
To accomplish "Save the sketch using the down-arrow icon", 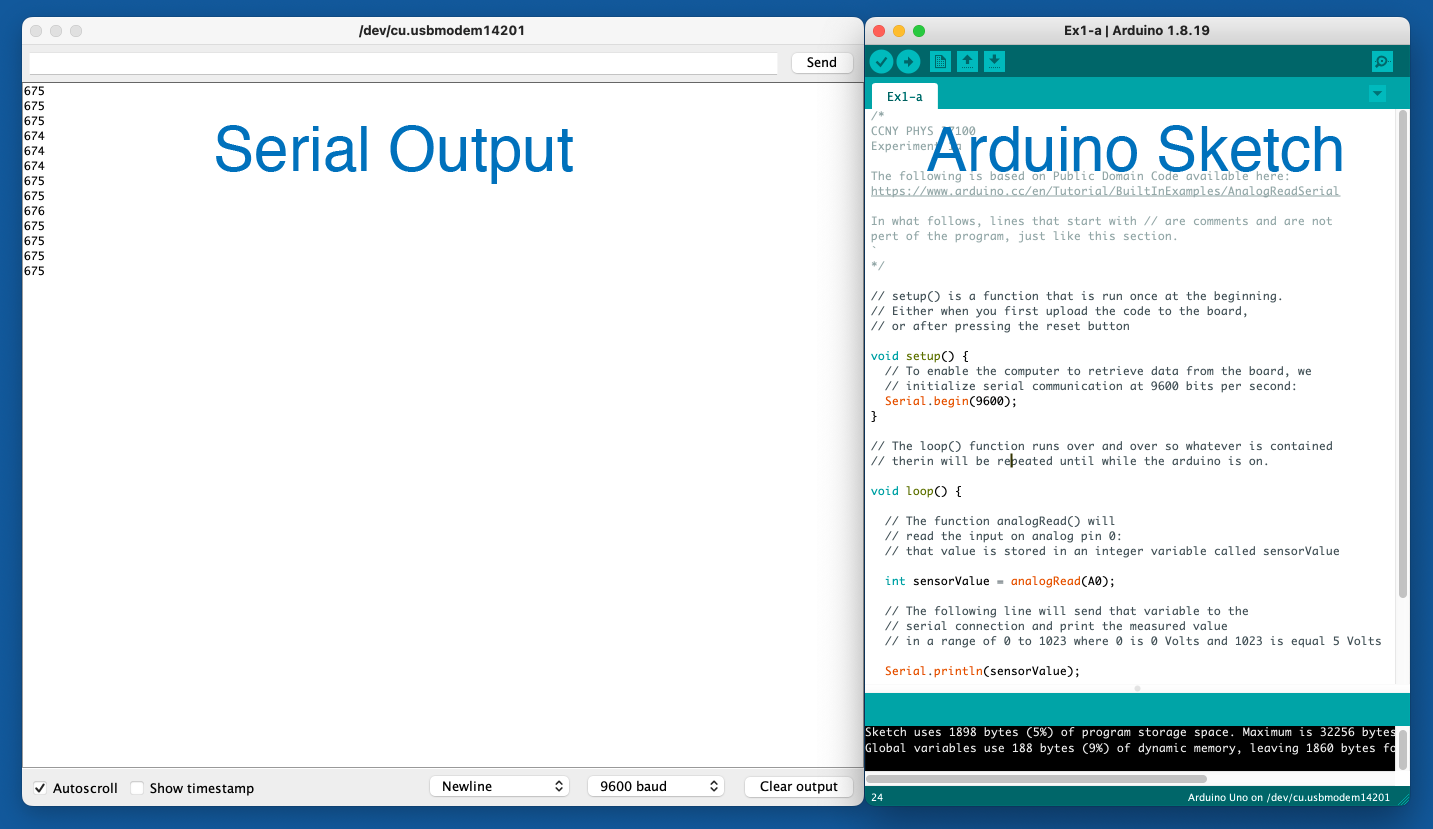I will pos(994,62).
